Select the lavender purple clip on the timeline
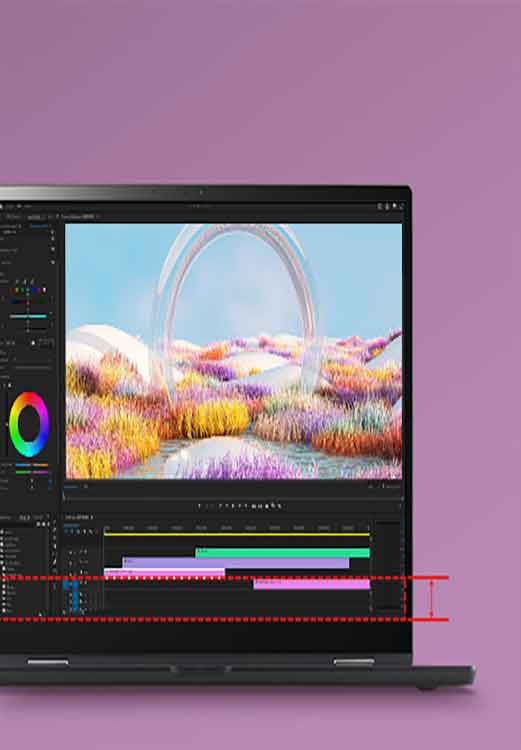 tap(236, 563)
